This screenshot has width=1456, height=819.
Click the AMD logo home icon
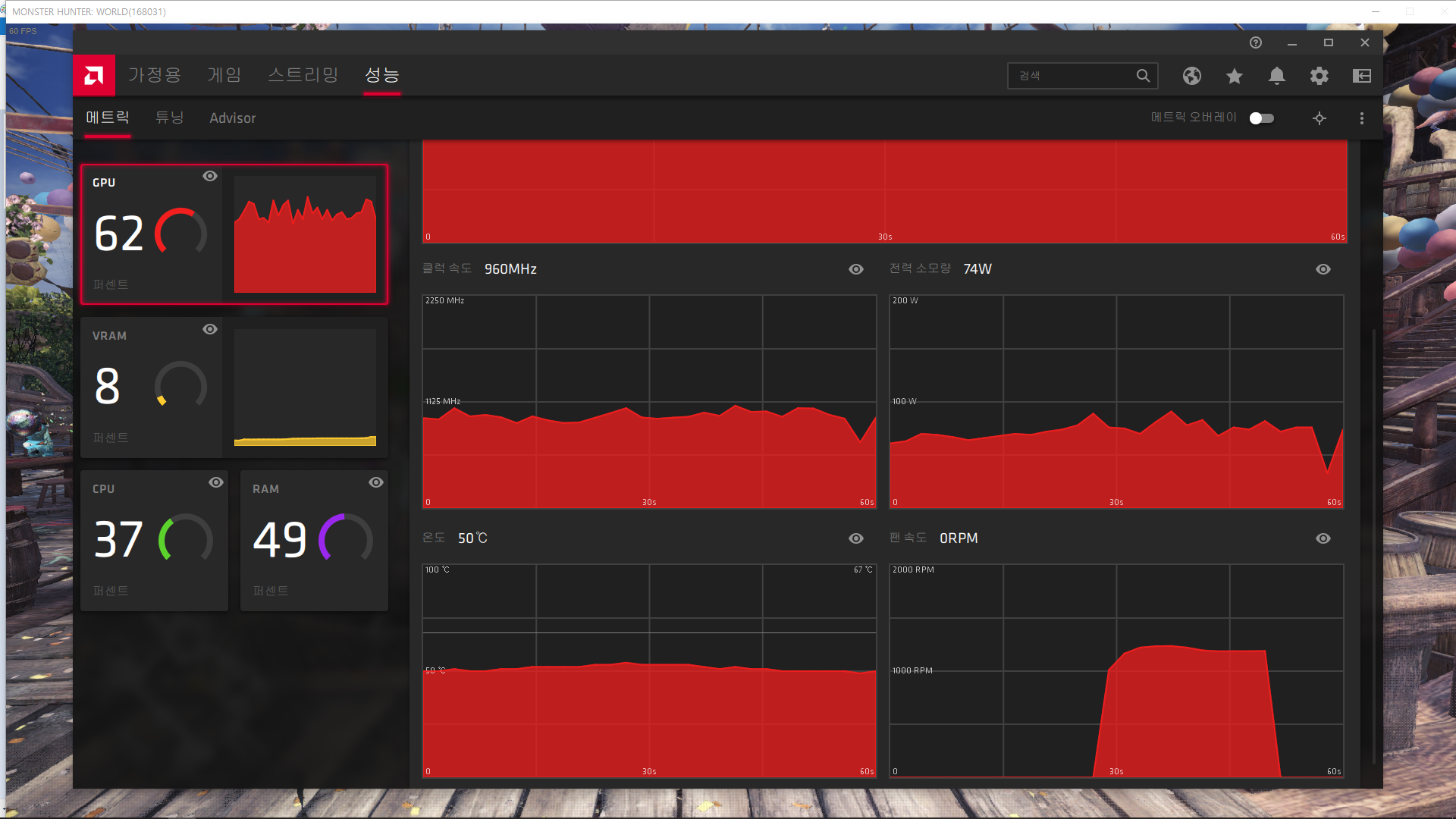pyautogui.click(x=94, y=75)
